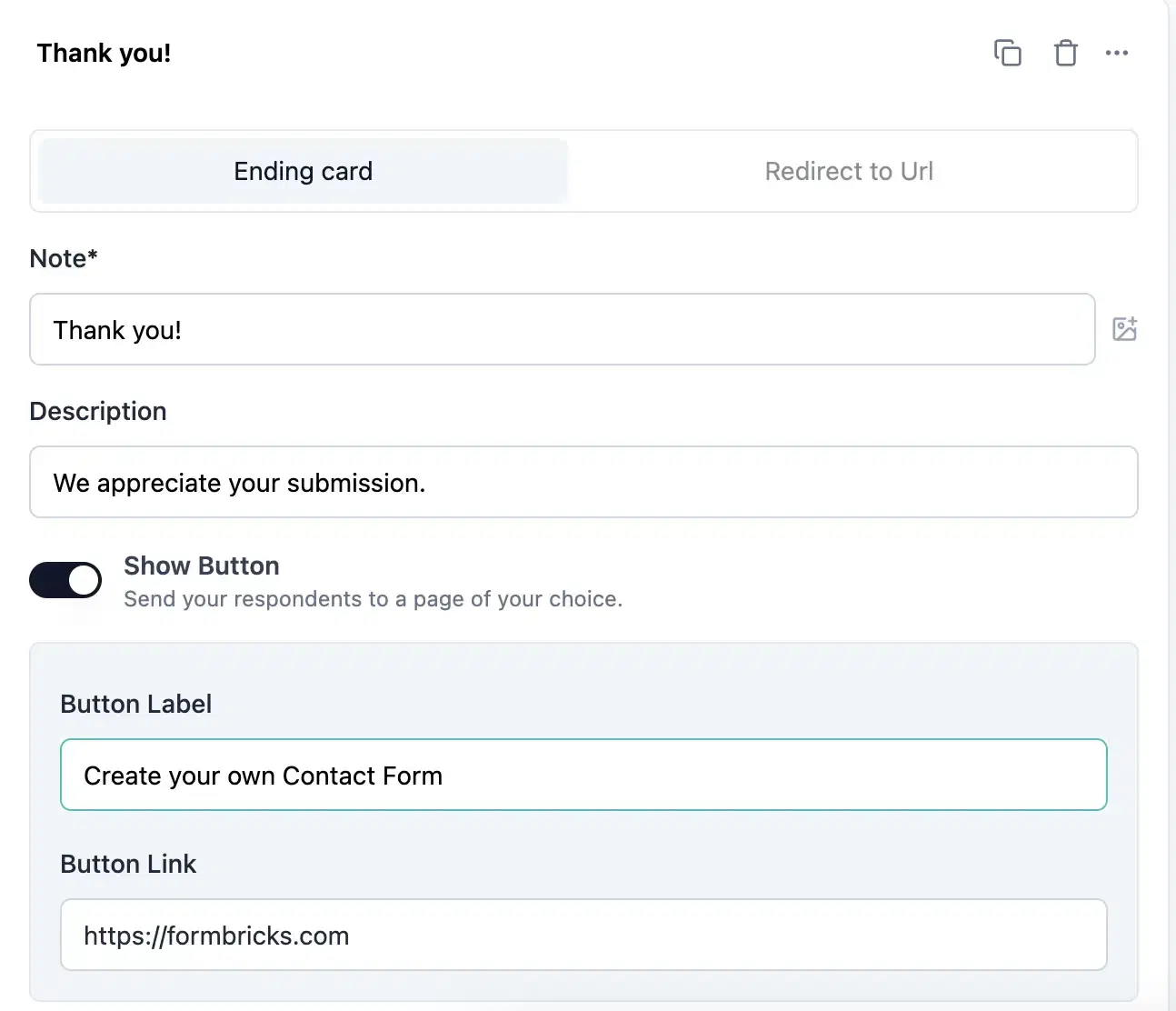The height and width of the screenshot is (1011, 1176).
Task: Open the three-dot more options menu
Action: 1117,53
